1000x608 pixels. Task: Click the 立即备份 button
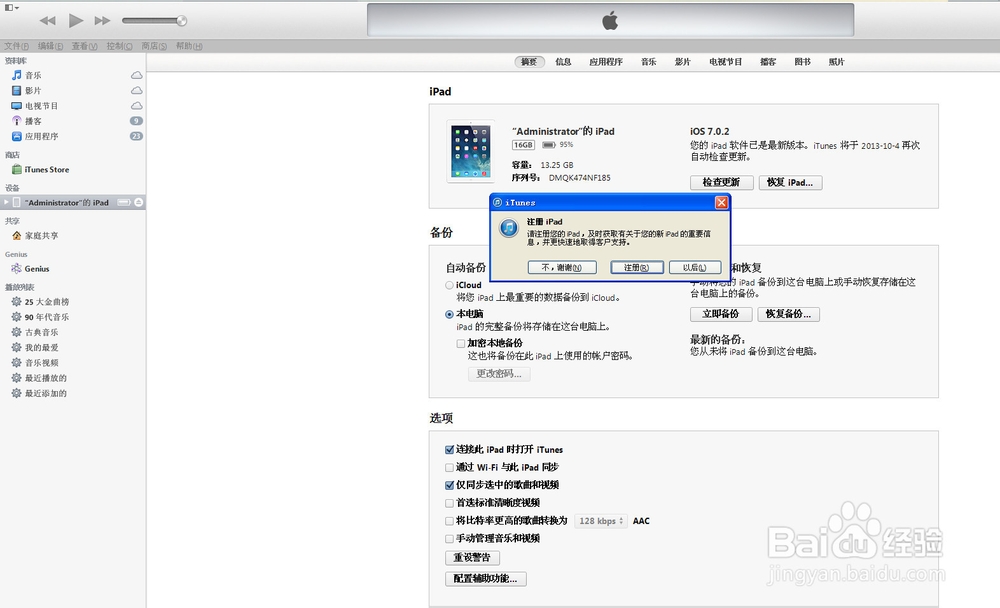pos(721,314)
